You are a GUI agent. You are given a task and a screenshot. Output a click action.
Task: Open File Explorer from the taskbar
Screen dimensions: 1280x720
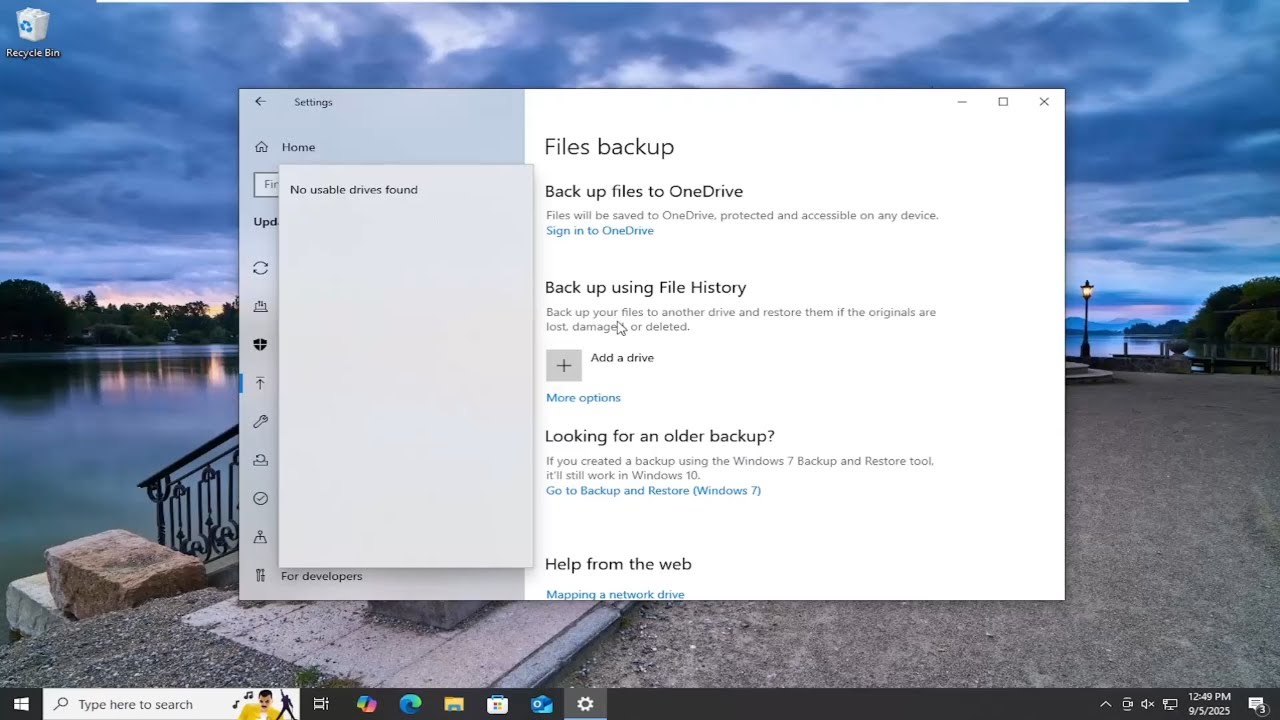click(454, 704)
